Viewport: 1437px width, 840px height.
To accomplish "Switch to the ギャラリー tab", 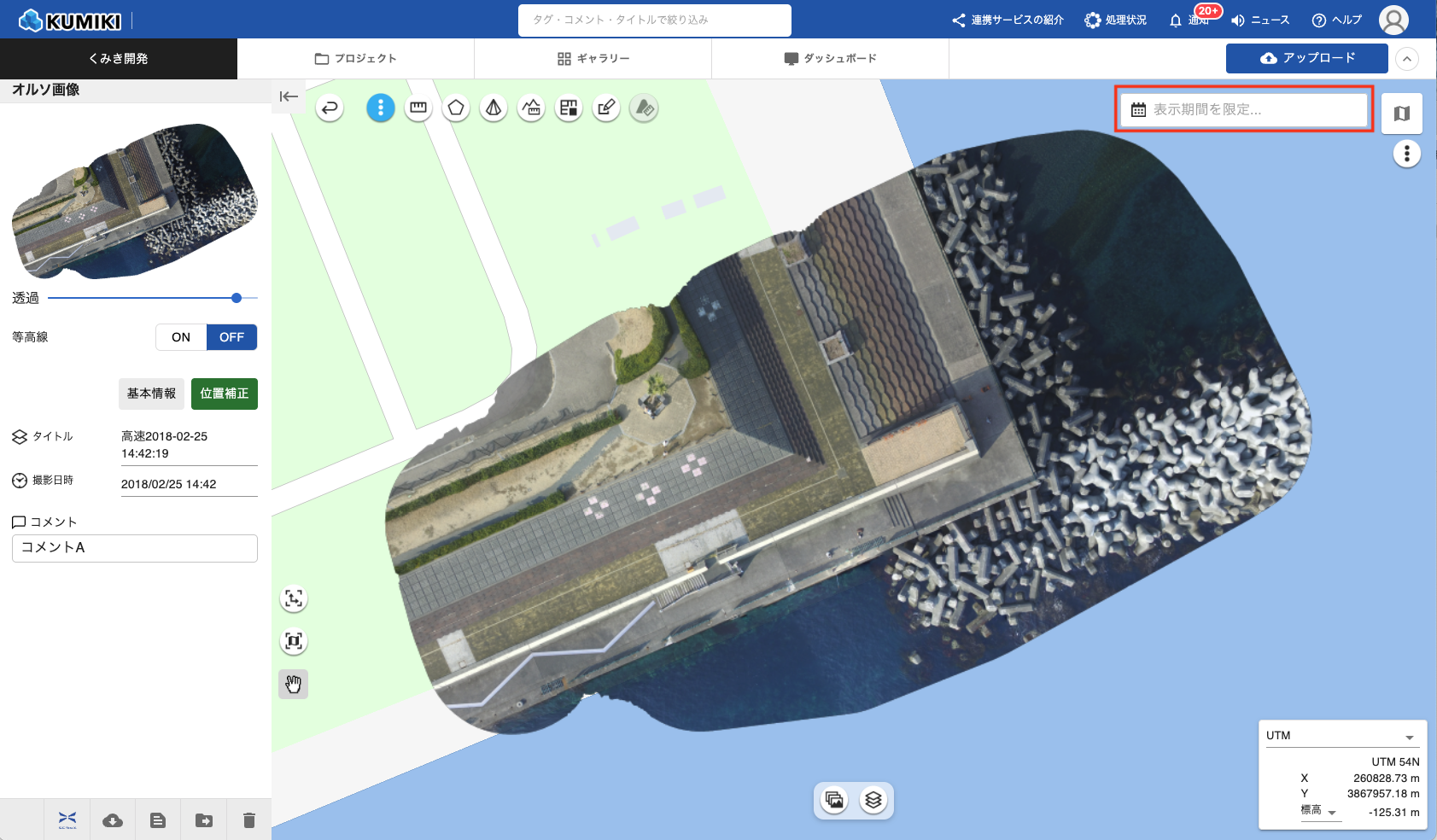I will [593, 59].
